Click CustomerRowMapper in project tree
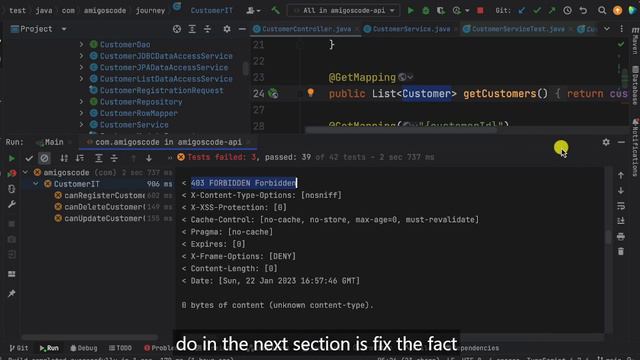 click(139, 113)
